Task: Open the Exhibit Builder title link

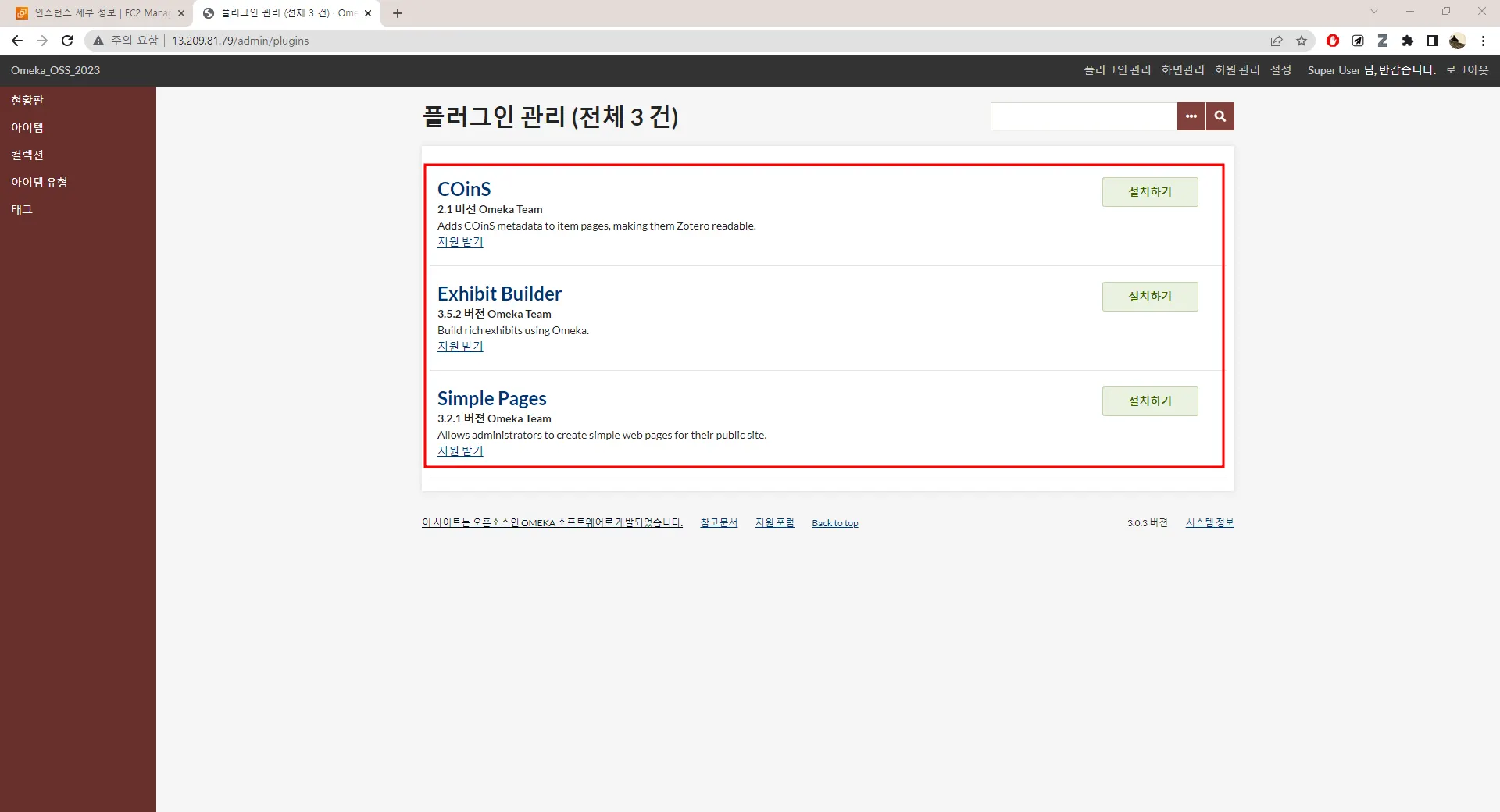Action: pos(499,294)
